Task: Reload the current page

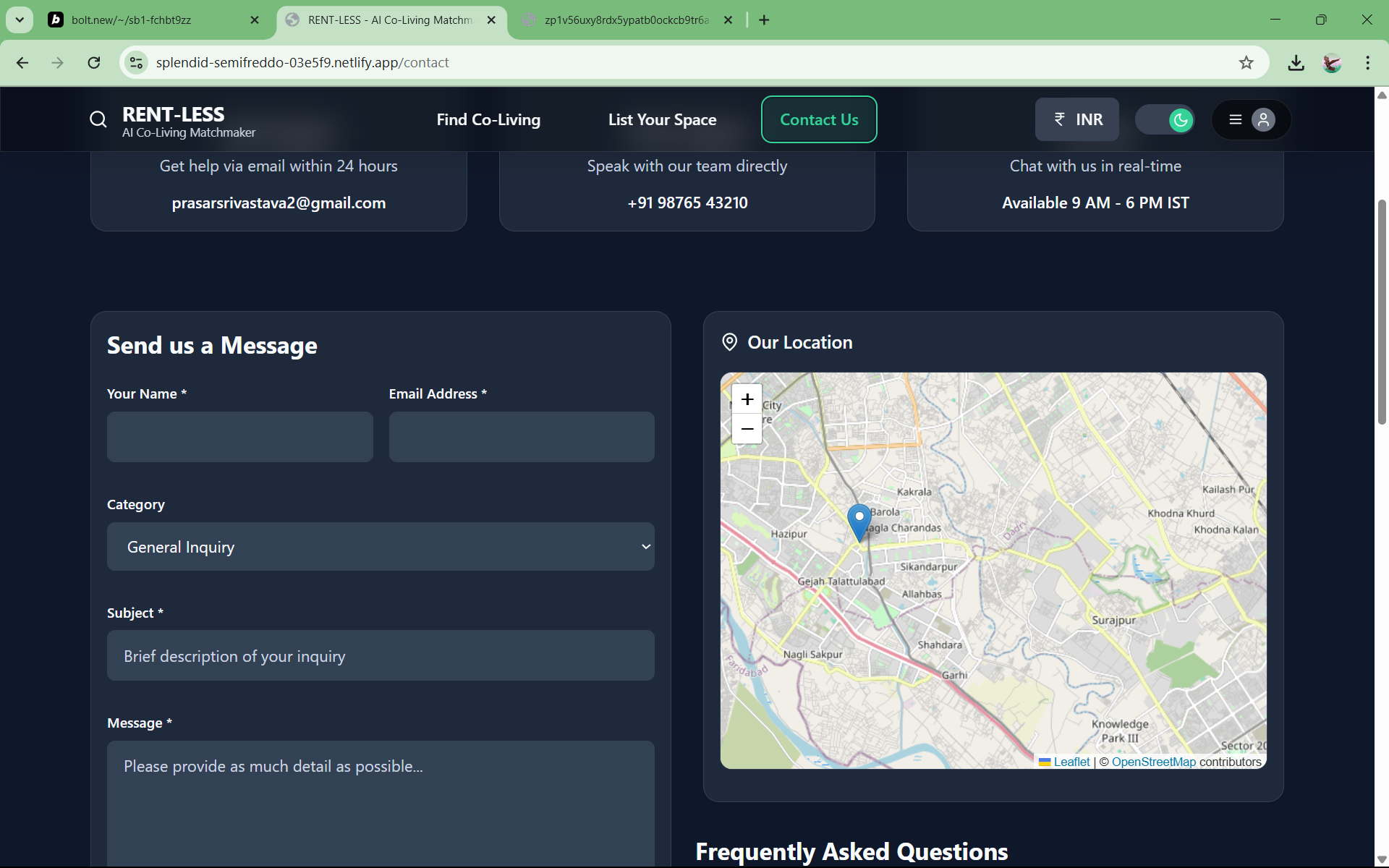Action: [x=94, y=63]
